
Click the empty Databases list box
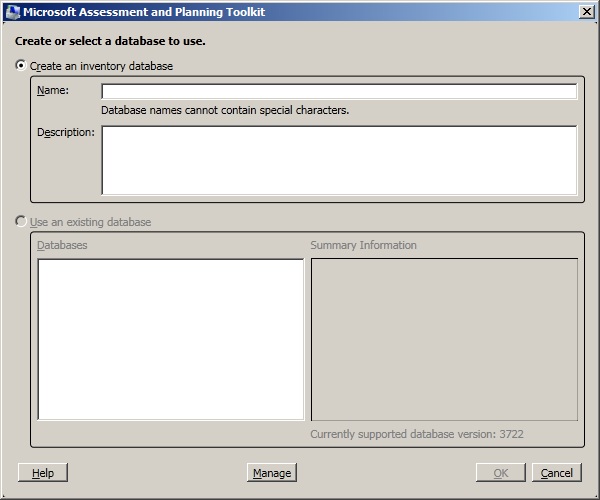[170, 339]
